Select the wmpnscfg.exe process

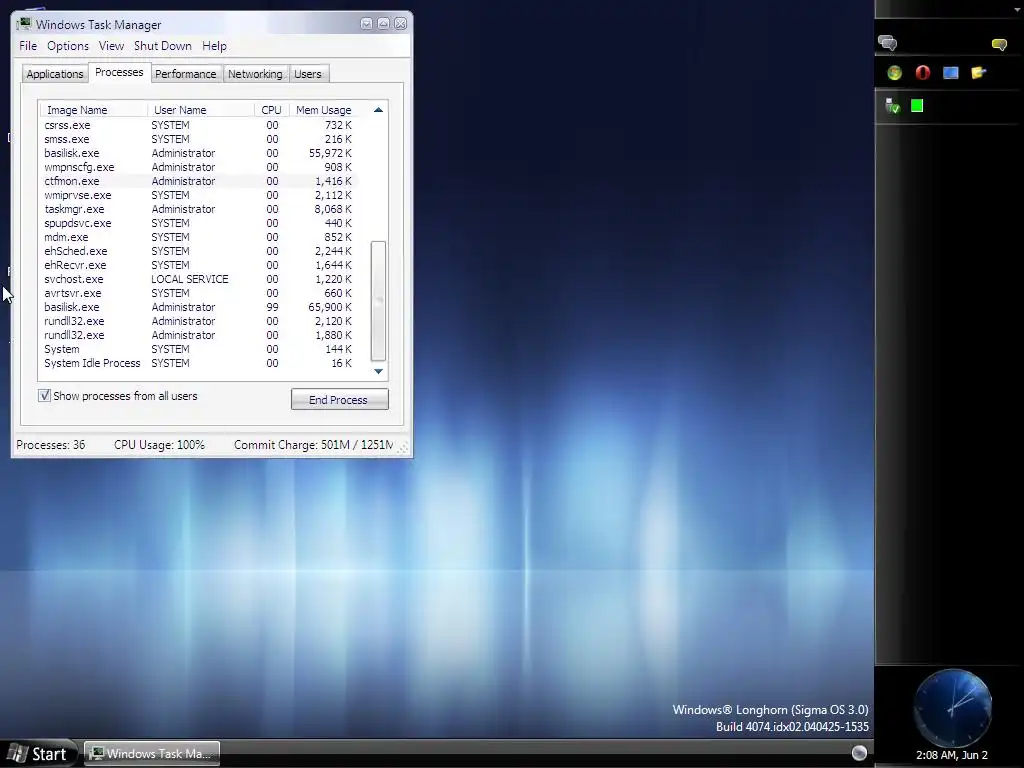coord(199,167)
